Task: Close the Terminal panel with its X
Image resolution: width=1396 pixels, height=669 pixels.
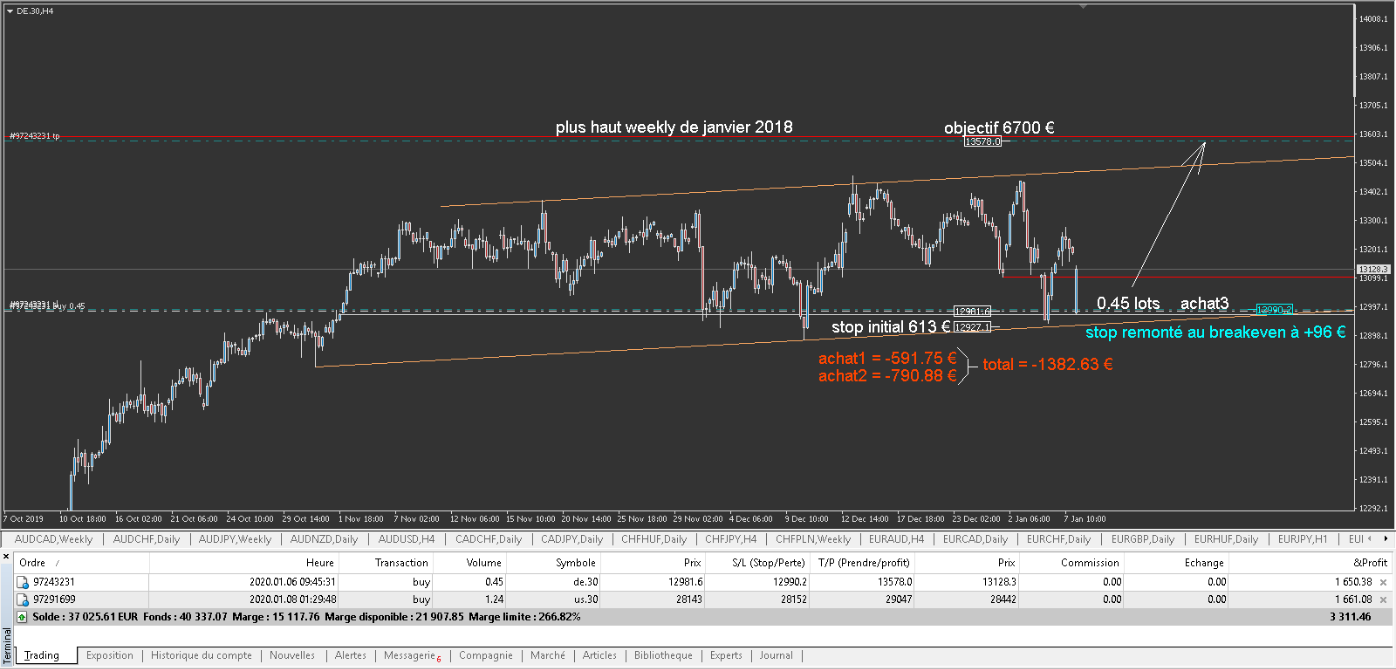Action: click(6, 558)
